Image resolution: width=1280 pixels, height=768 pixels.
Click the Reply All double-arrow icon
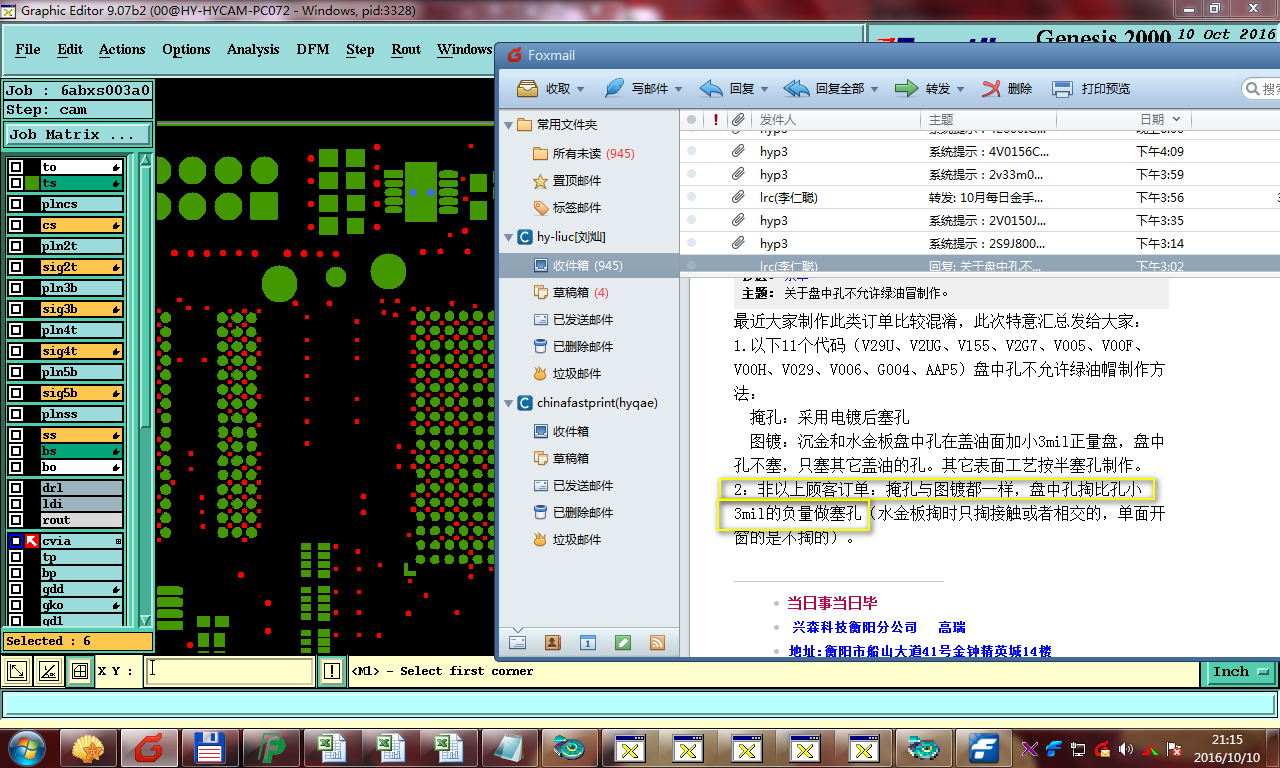point(797,89)
